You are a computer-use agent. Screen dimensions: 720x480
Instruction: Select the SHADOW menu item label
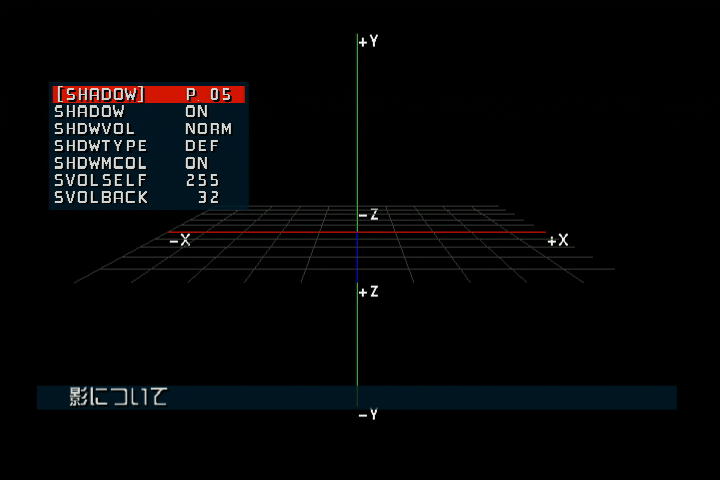pos(90,112)
